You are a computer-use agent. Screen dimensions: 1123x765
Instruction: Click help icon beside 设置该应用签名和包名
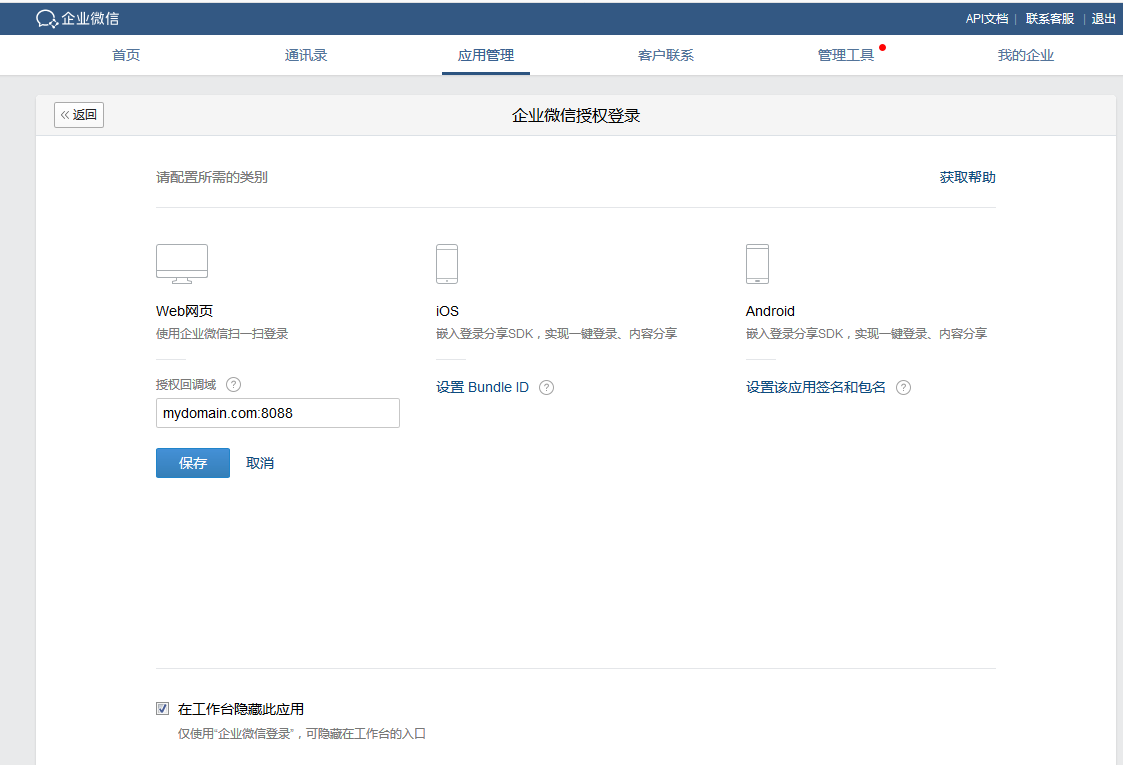903,388
